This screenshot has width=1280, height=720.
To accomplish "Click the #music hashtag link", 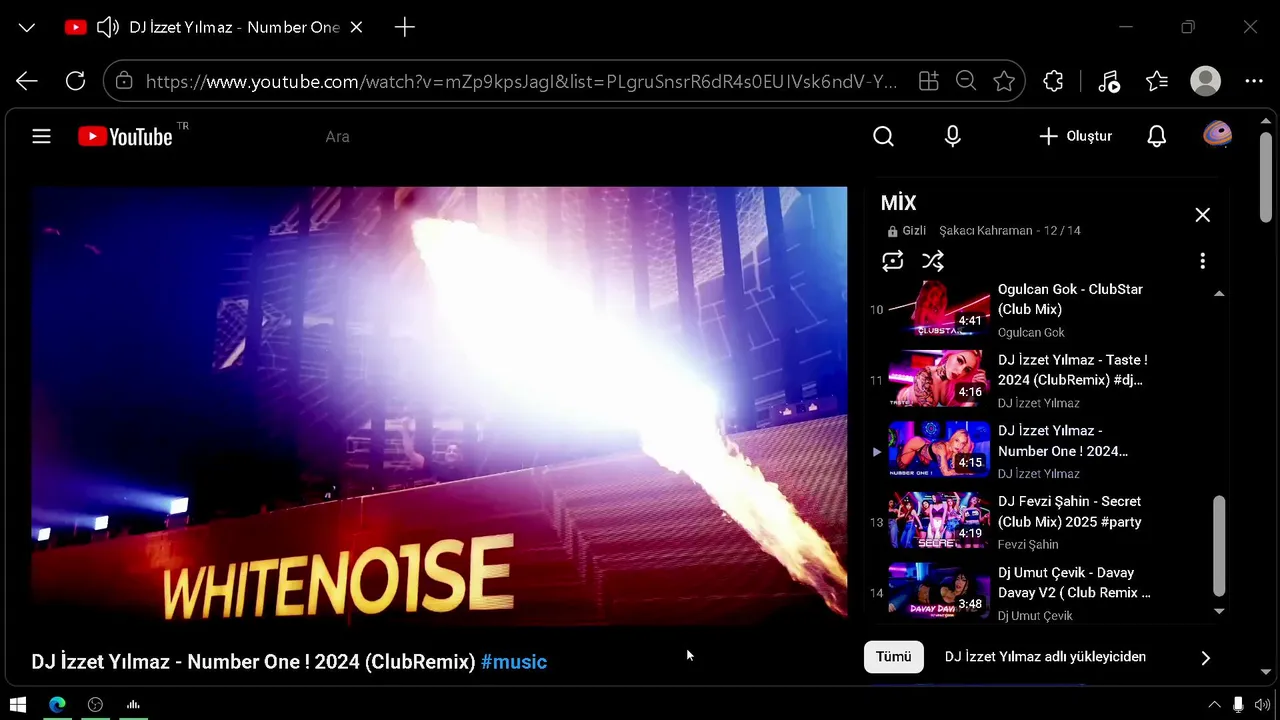I will [514, 662].
